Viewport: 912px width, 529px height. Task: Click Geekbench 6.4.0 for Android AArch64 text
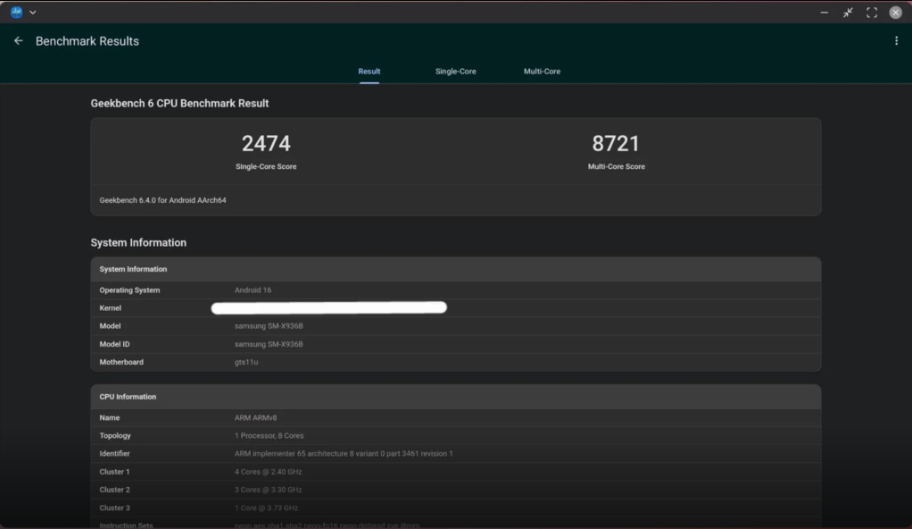point(163,200)
